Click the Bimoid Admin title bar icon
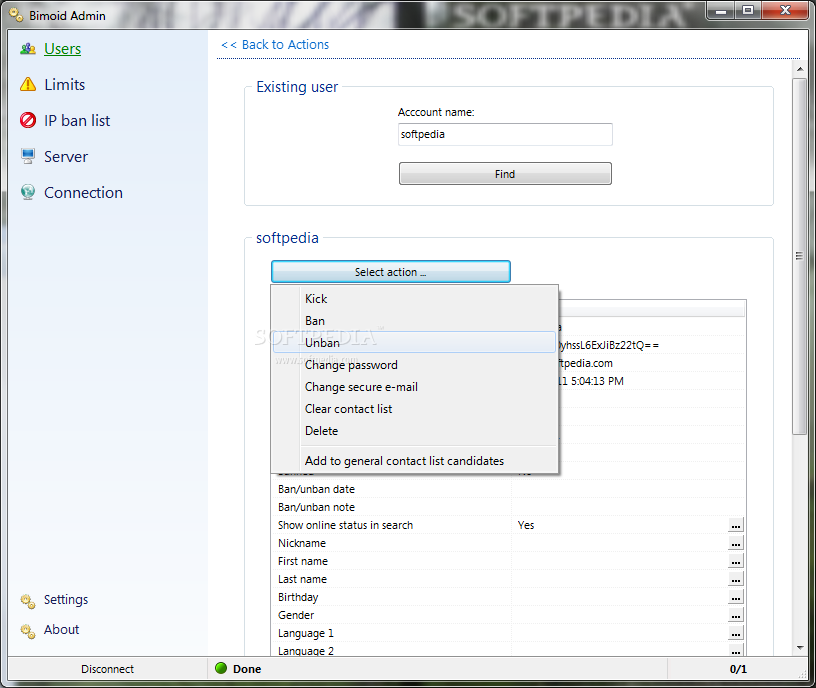Viewport: 816px width, 688px height. pos(16,15)
